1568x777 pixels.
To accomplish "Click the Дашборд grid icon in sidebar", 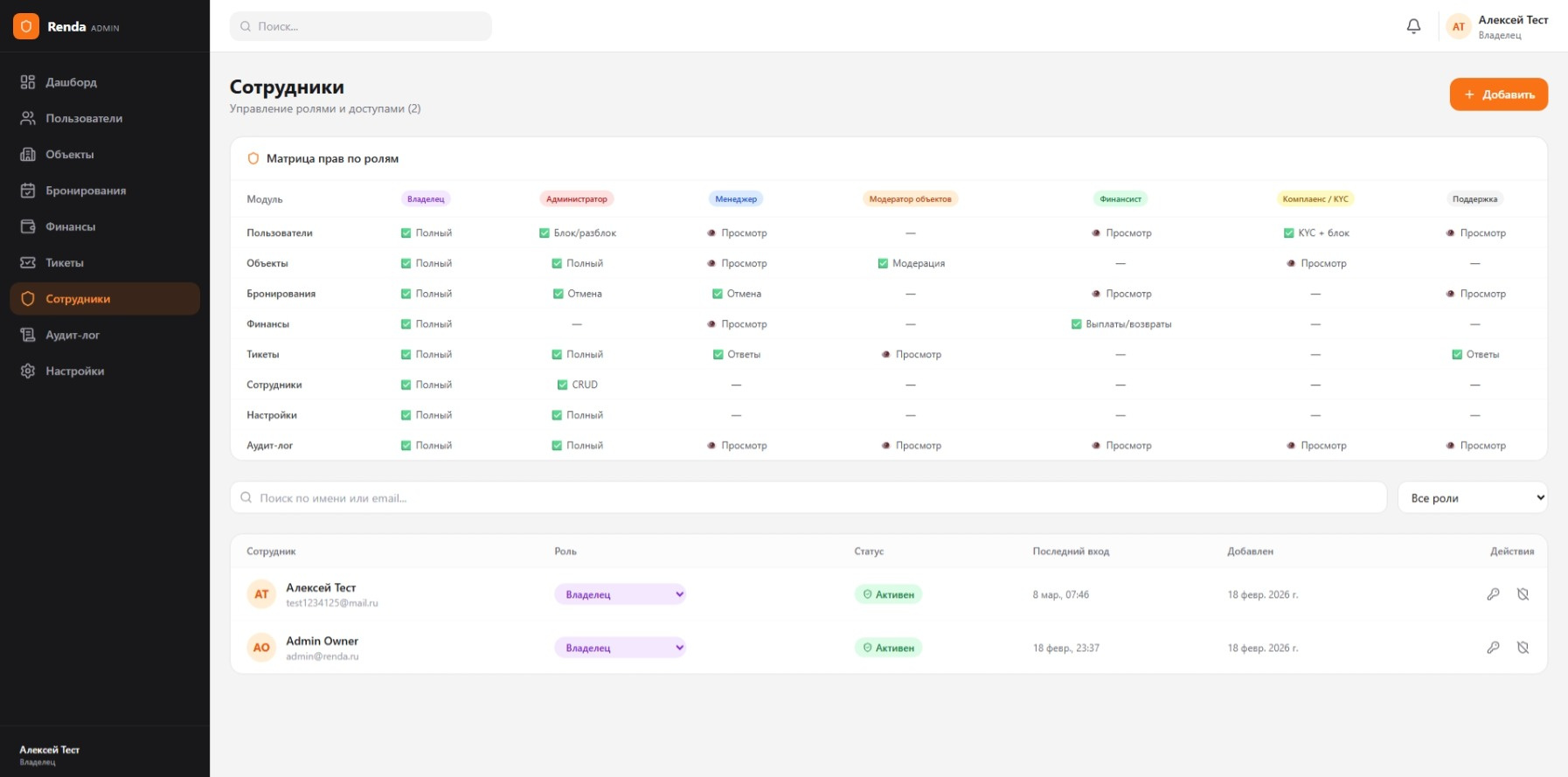I will coord(28,82).
